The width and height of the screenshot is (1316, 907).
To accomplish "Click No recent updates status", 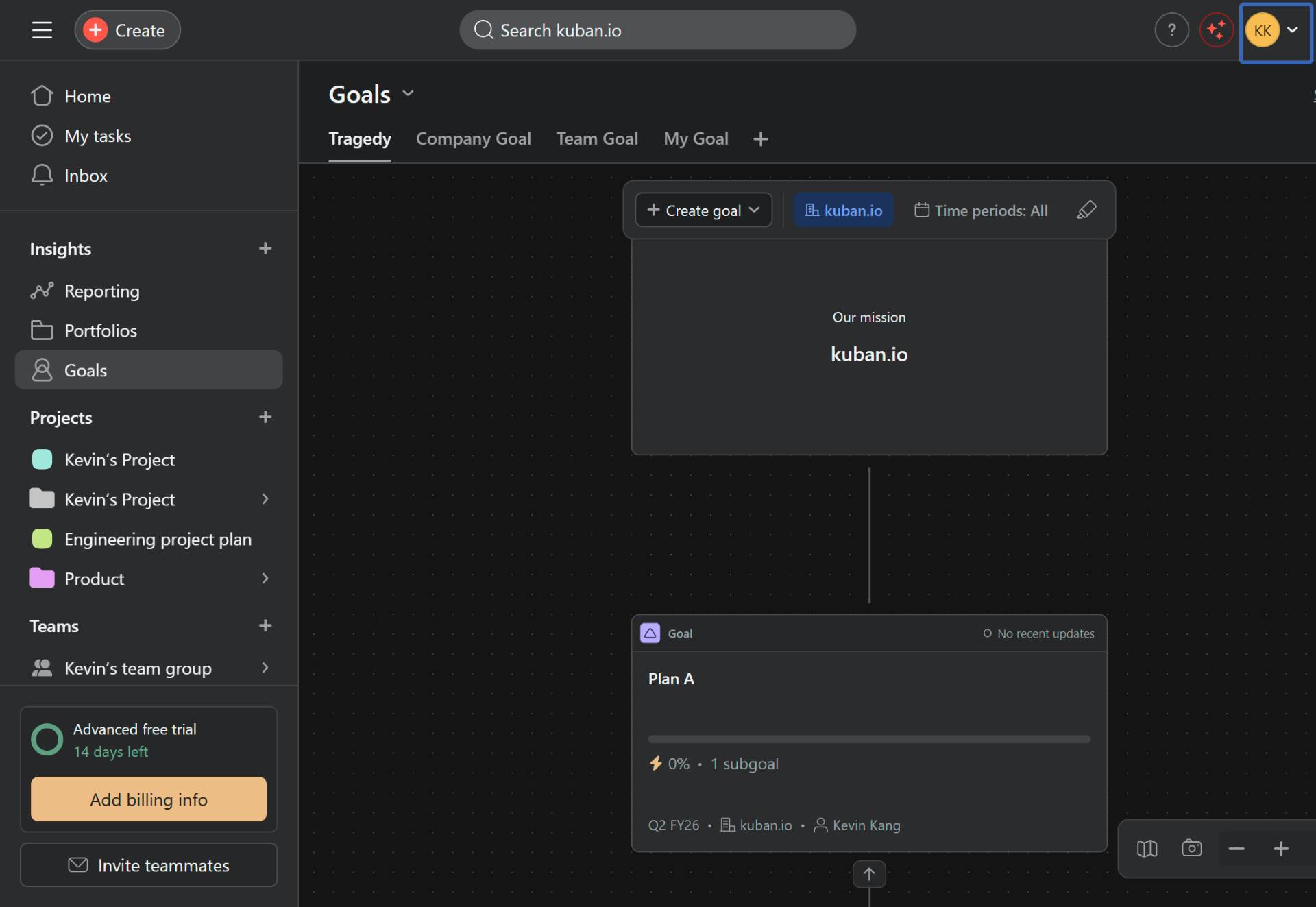I will (1038, 633).
